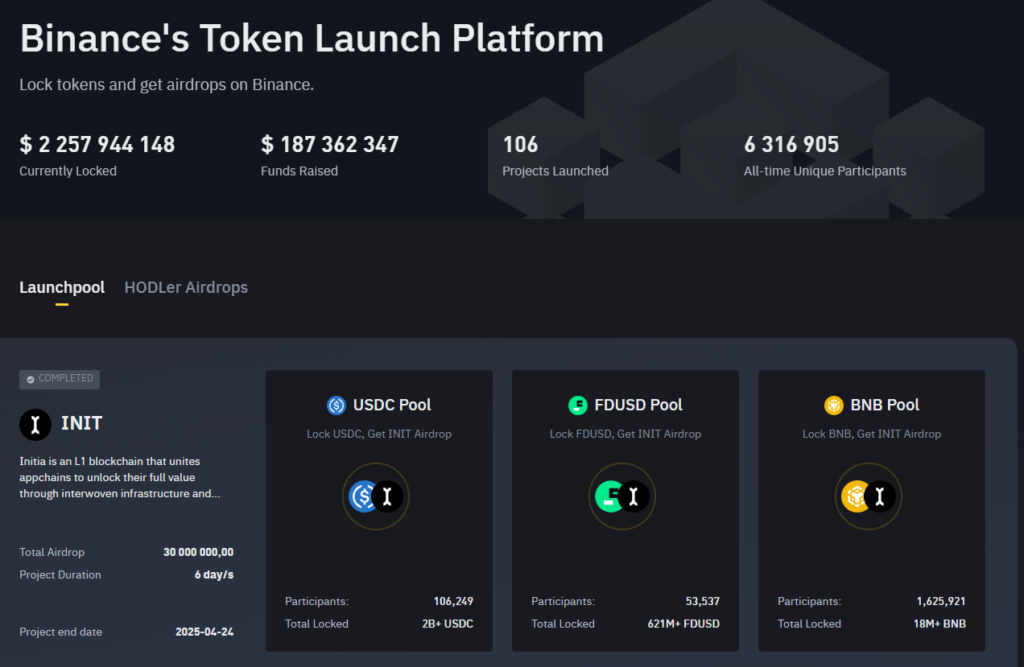Select the black INIT token logo
The width and height of the screenshot is (1024, 667).
[35, 424]
